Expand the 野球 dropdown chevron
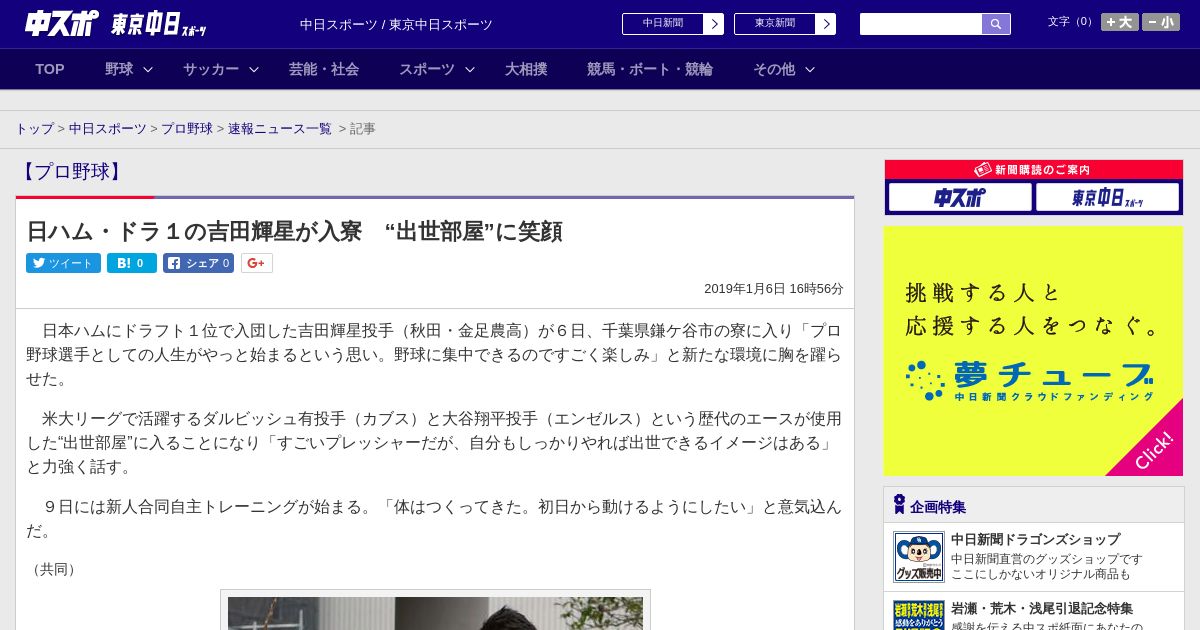The image size is (1200, 630). click(148, 69)
